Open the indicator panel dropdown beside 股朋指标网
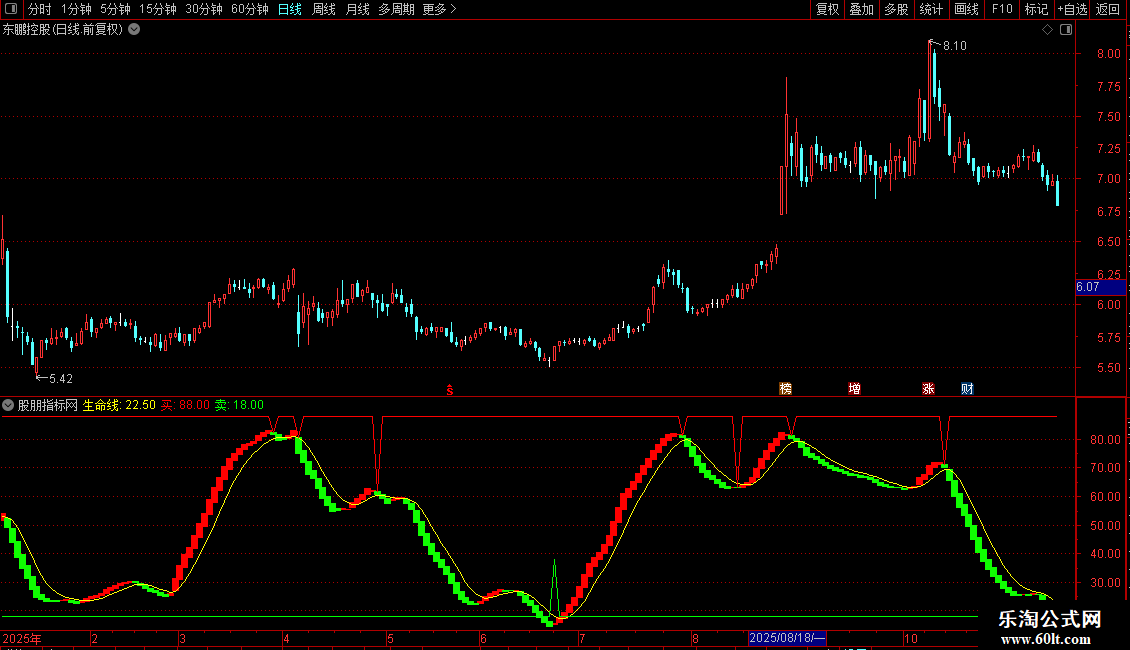Image resolution: width=1130 pixels, height=650 pixels. click(8, 405)
